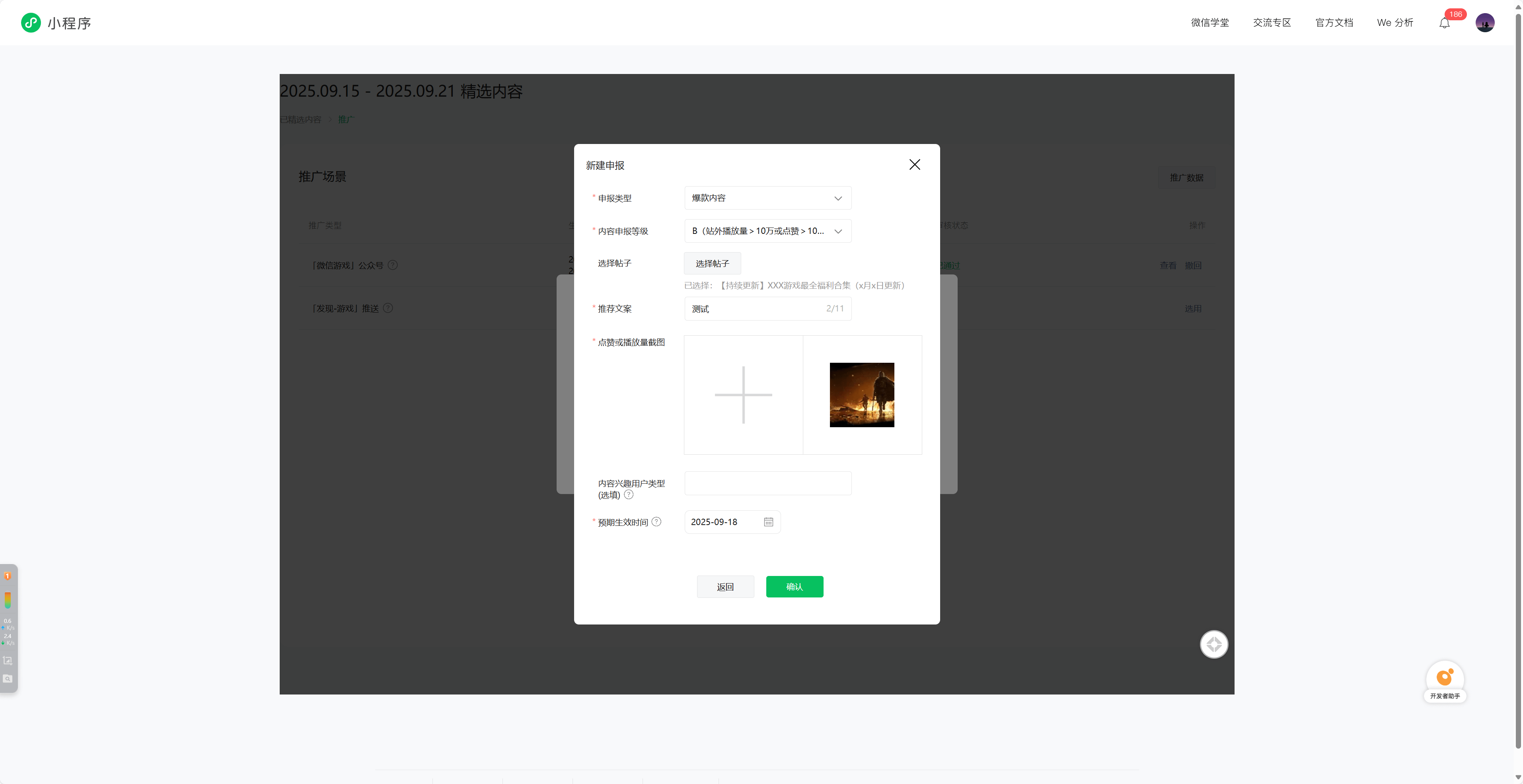Open 微信学堂 in top navigation
Image resolution: width=1523 pixels, height=784 pixels.
[x=1209, y=23]
